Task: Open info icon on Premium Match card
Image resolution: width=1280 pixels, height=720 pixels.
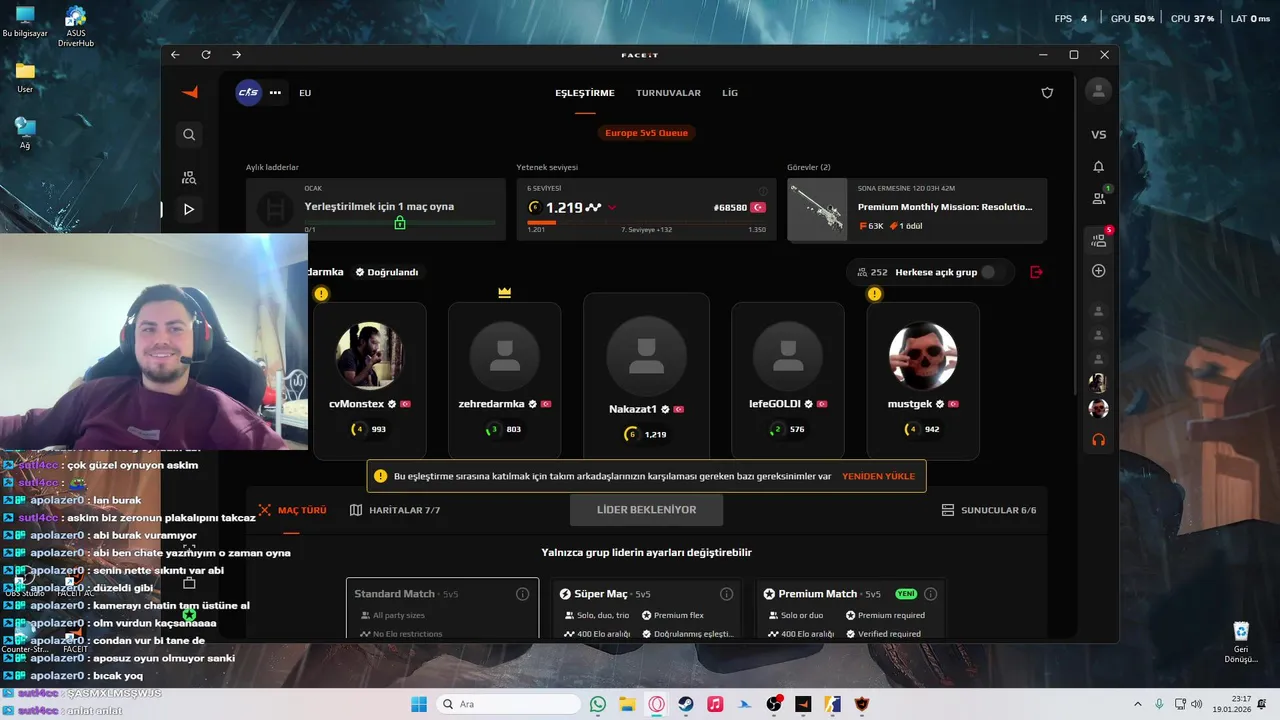Action: (930, 594)
